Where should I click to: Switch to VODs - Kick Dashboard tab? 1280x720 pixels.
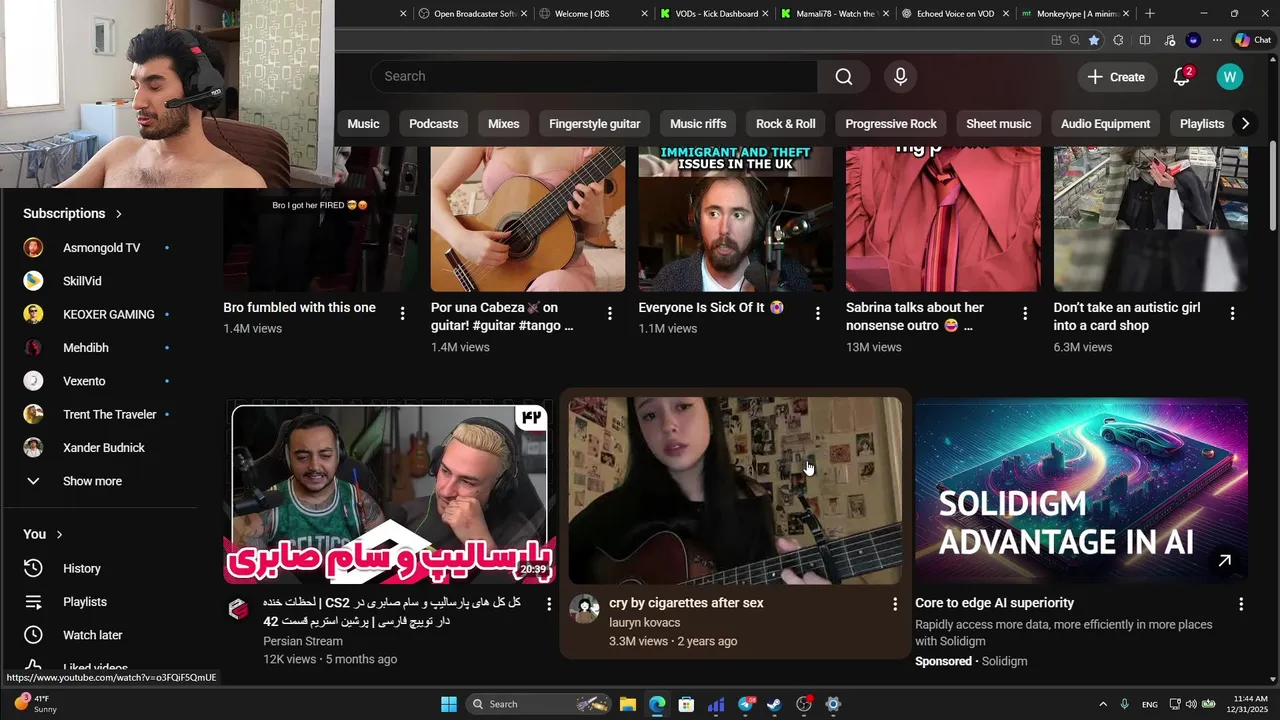[x=716, y=14]
